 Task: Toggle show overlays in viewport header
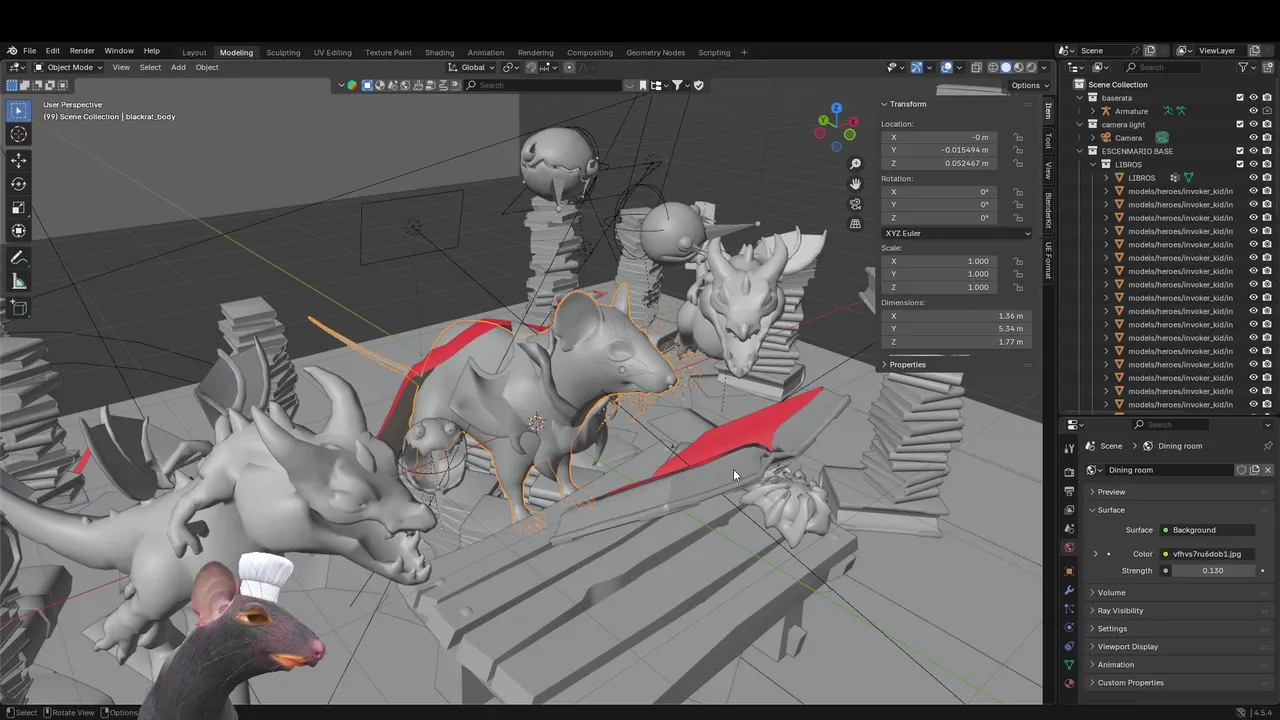pos(946,67)
